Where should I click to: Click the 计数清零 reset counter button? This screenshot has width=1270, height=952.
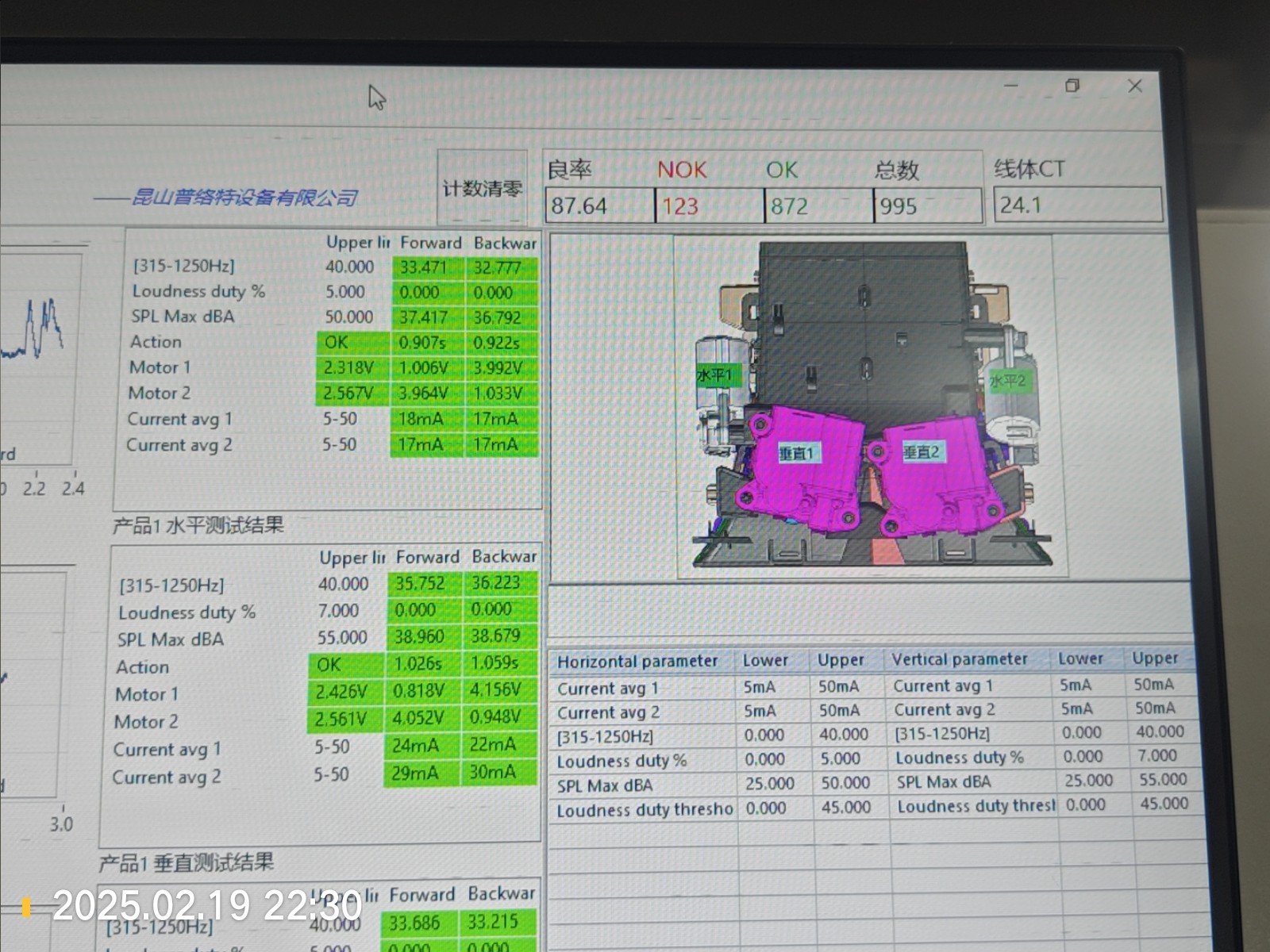coord(482,189)
